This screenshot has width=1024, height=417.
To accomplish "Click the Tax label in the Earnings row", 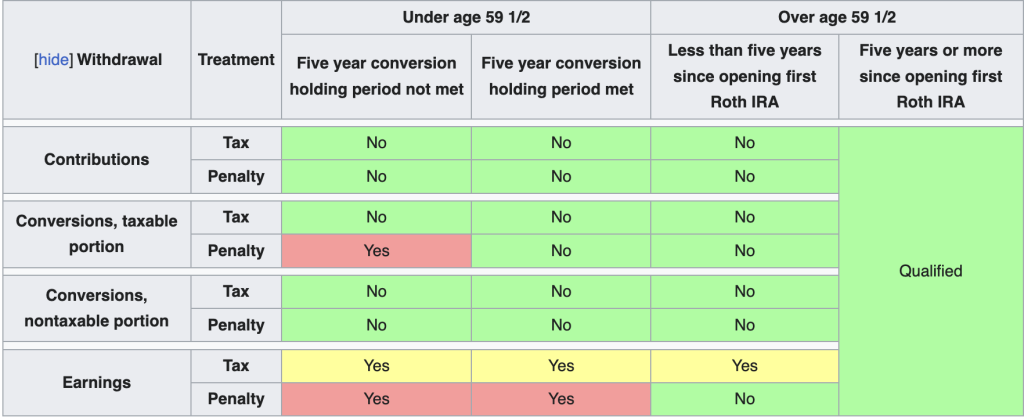I will [x=236, y=365].
